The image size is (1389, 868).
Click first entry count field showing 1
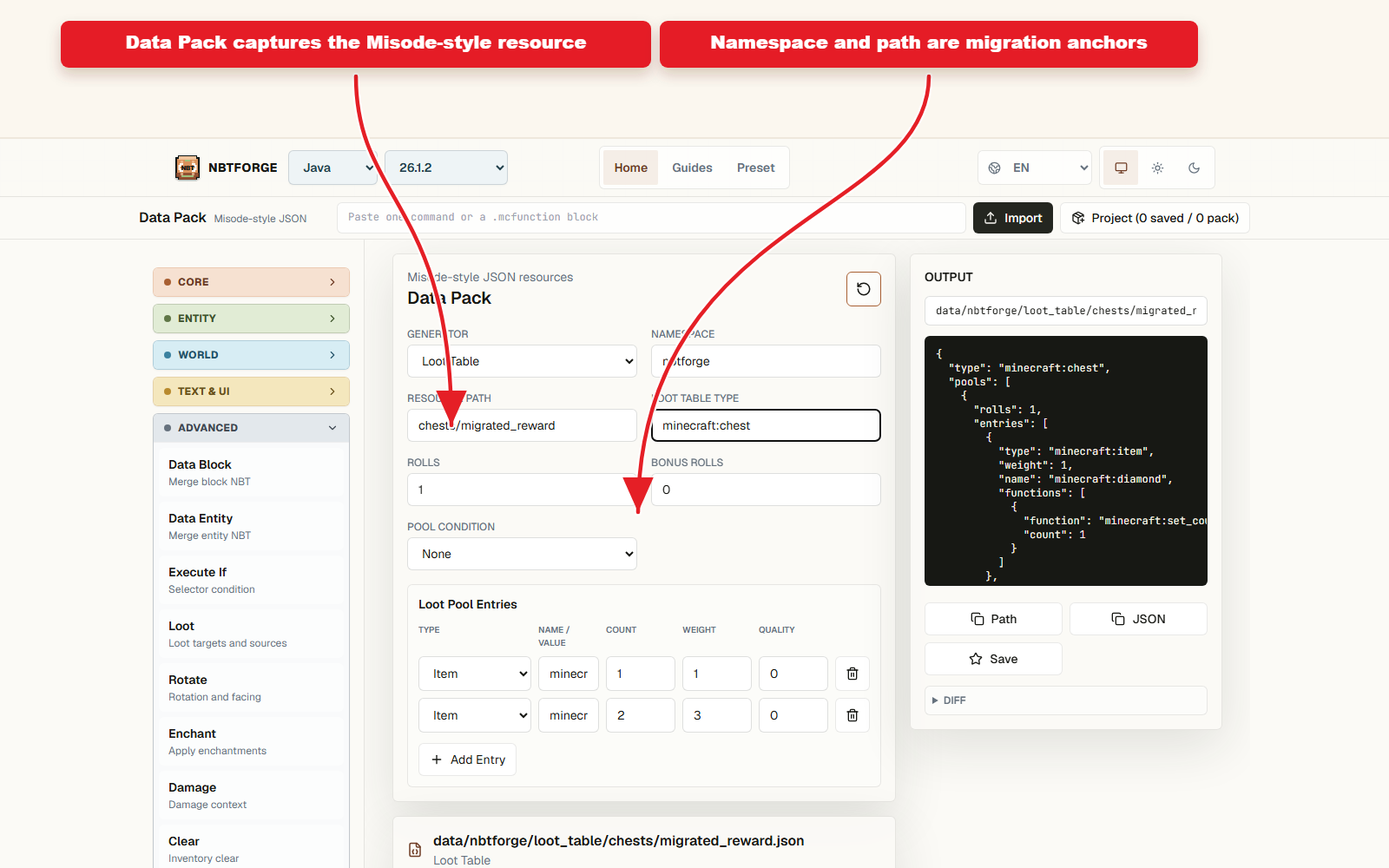(641, 674)
